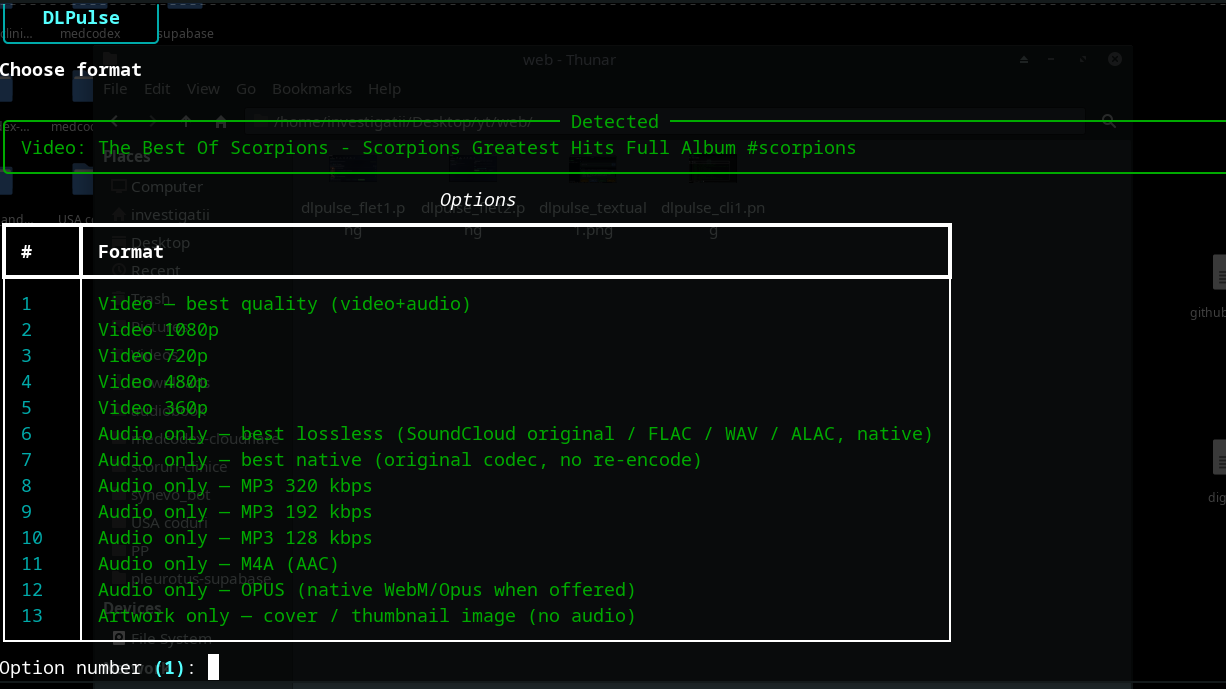
Task: Open the File menu in Thunar
Action: click(115, 89)
